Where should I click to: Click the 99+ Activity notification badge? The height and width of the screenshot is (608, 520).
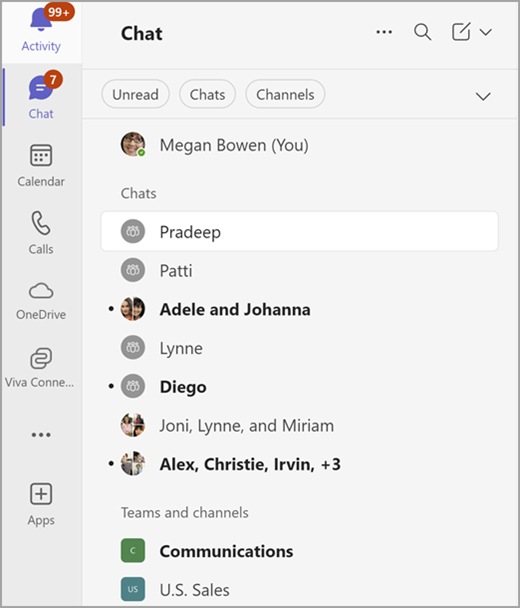coord(59,12)
